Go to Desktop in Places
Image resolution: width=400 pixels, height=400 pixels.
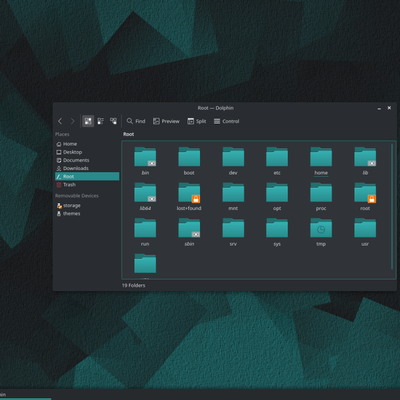click(87, 152)
